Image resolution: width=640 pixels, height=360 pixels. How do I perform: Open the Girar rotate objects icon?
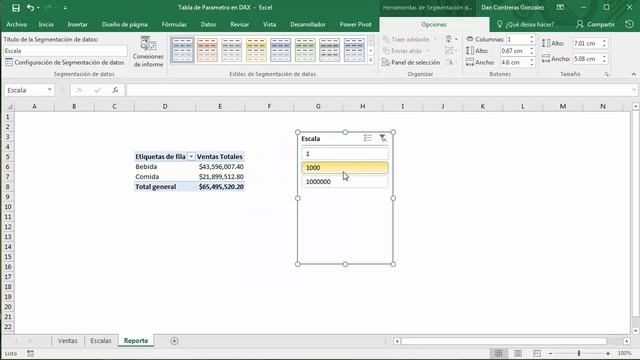(450, 62)
